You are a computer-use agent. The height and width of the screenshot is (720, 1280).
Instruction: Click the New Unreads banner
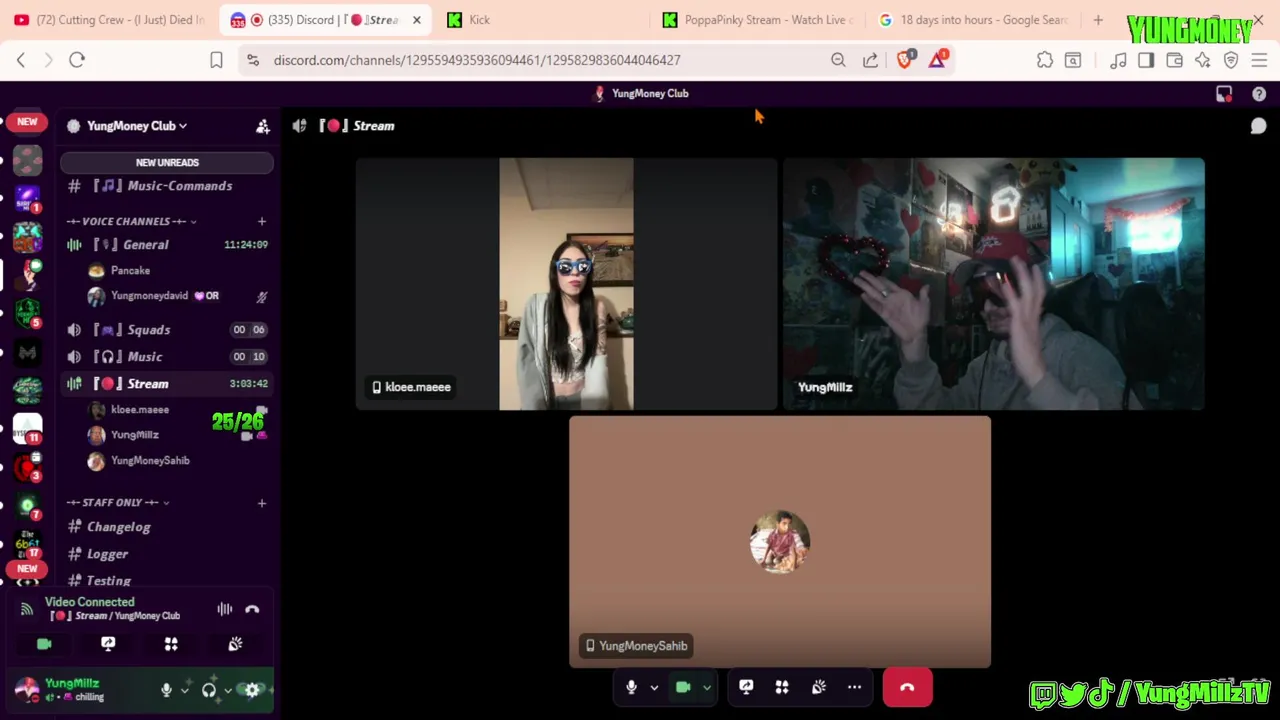click(167, 162)
